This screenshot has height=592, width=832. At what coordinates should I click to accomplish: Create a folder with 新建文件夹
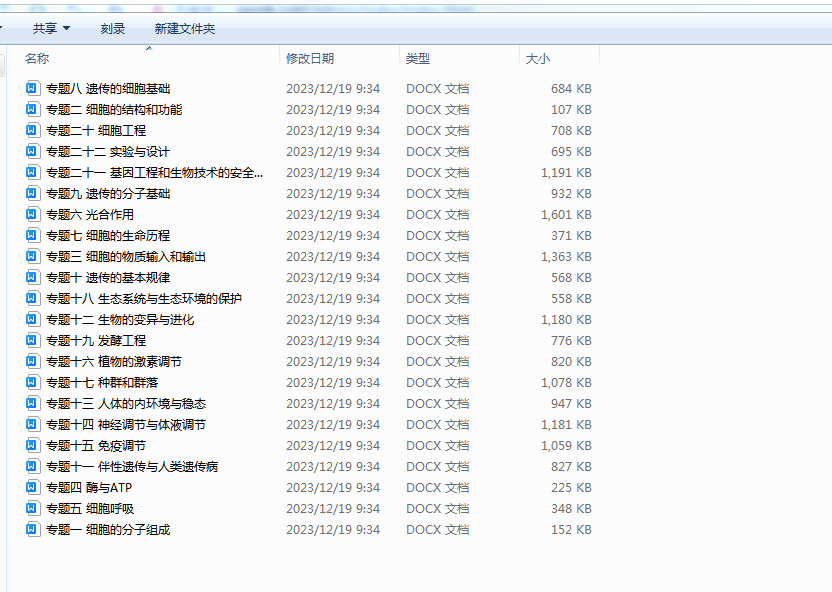click(x=185, y=29)
